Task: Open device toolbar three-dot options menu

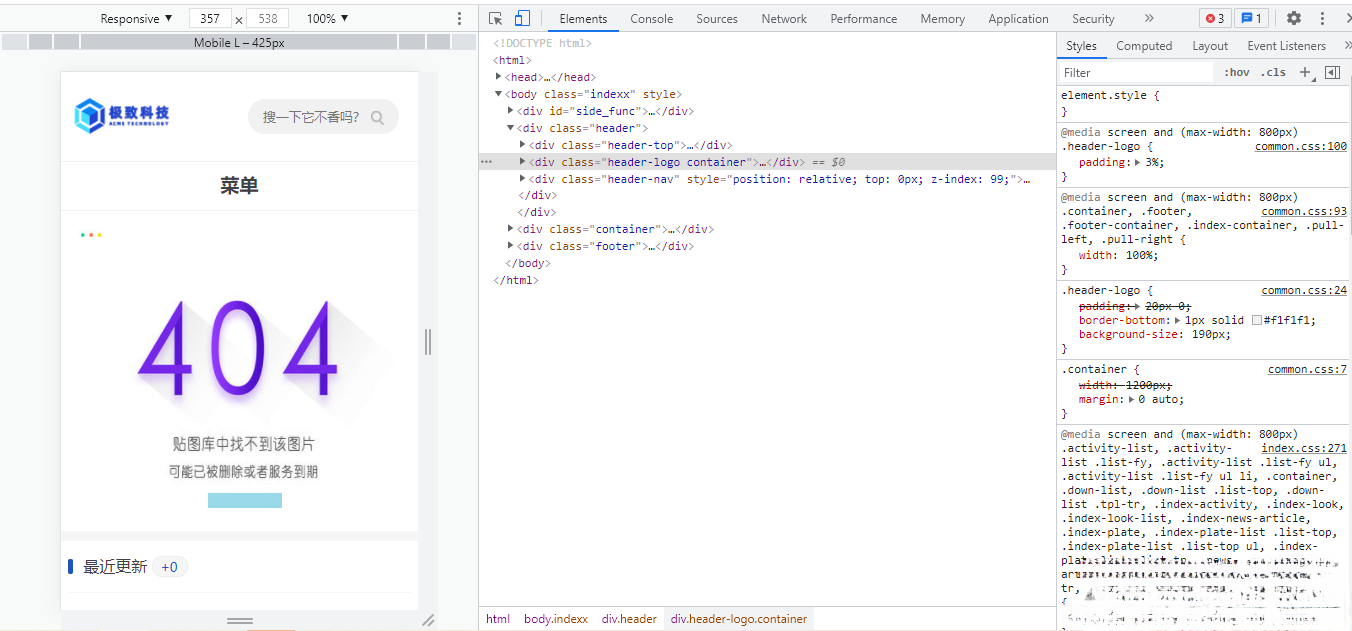Action: (460, 18)
